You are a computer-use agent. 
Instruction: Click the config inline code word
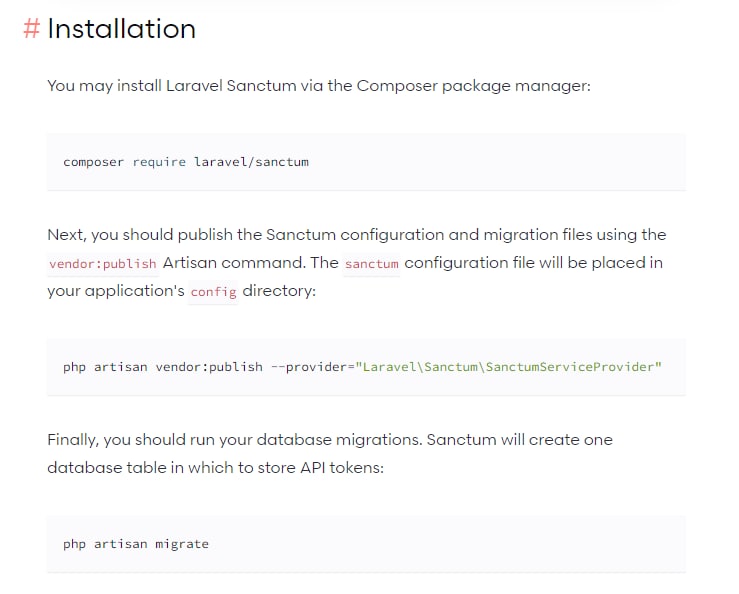[213, 292]
